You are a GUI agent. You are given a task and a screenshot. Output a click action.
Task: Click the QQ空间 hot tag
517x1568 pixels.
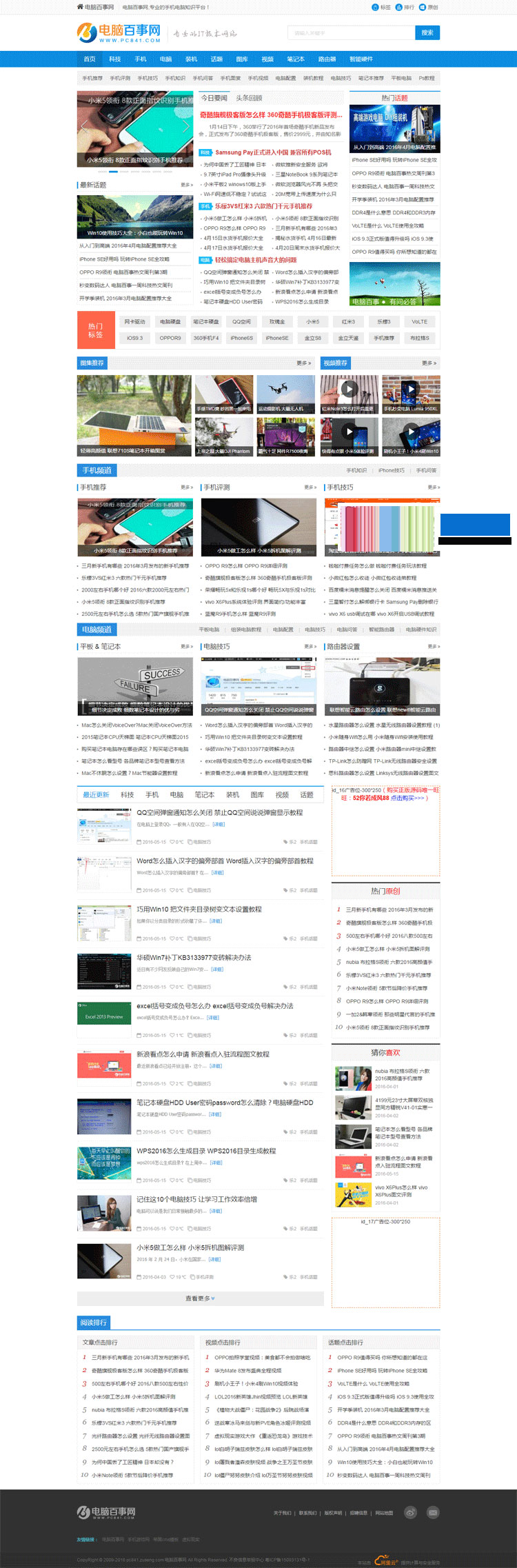(241, 321)
